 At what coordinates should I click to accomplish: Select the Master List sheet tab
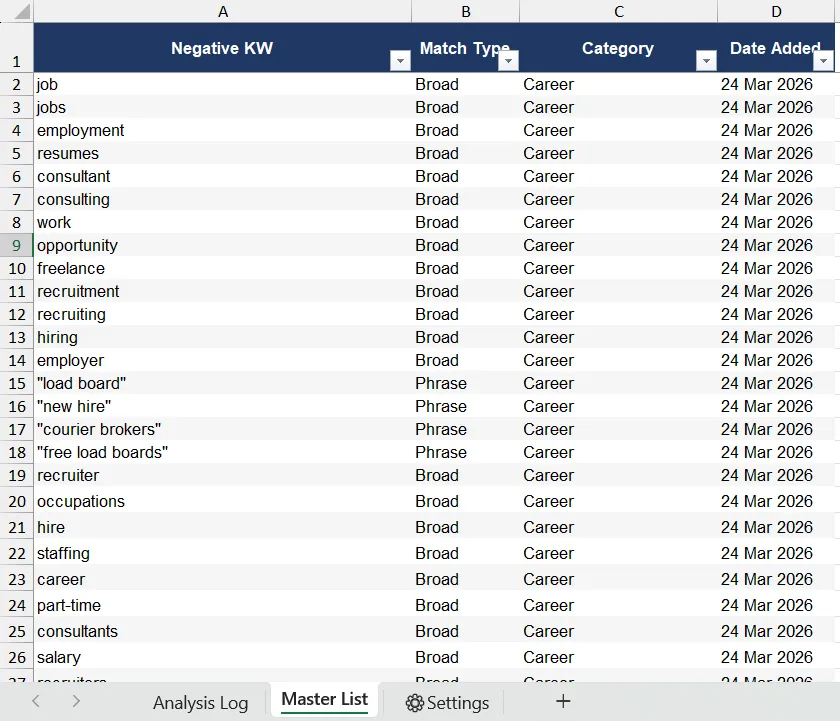point(325,699)
